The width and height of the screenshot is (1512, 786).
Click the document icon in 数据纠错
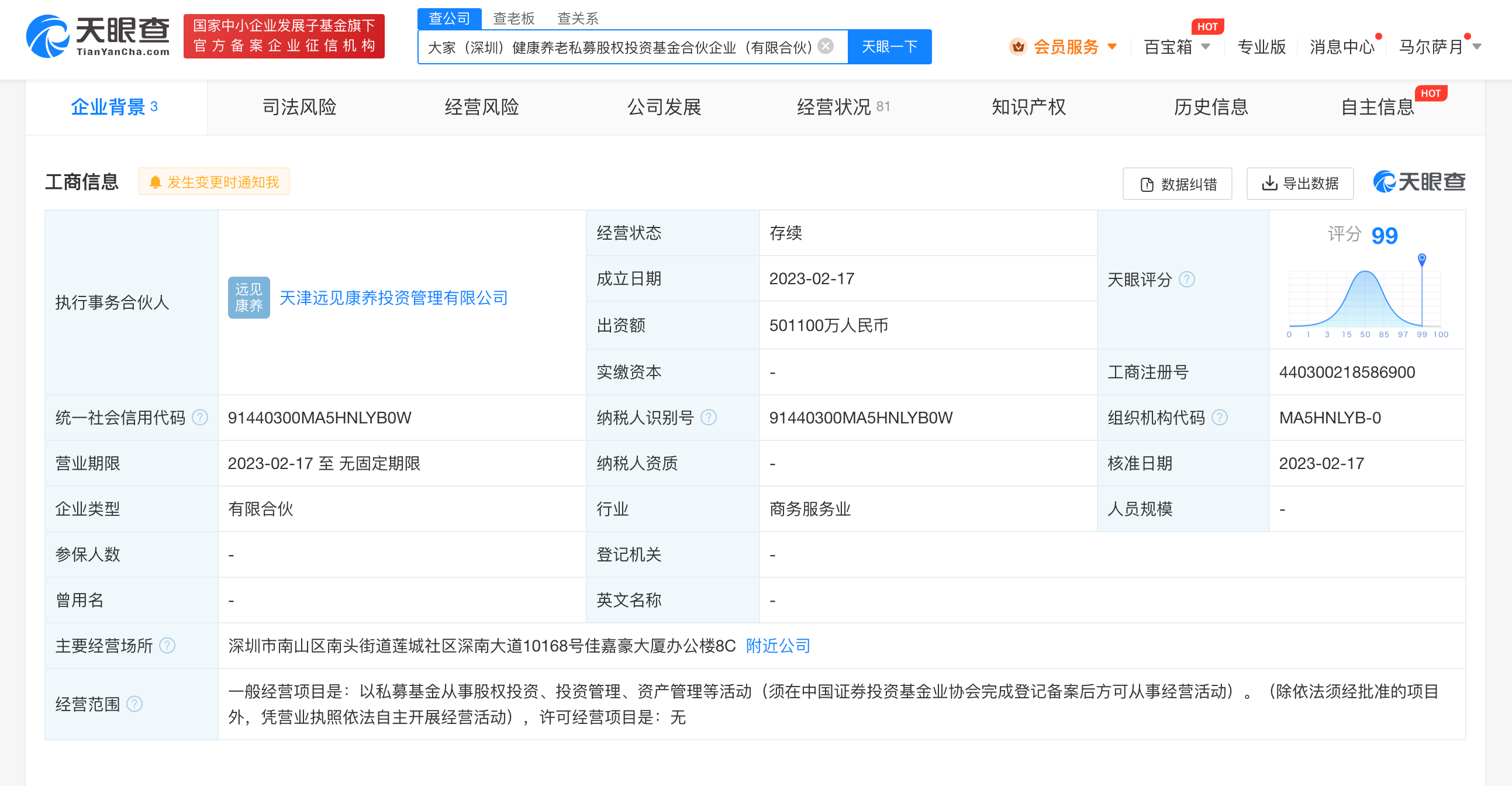point(1147,184)
